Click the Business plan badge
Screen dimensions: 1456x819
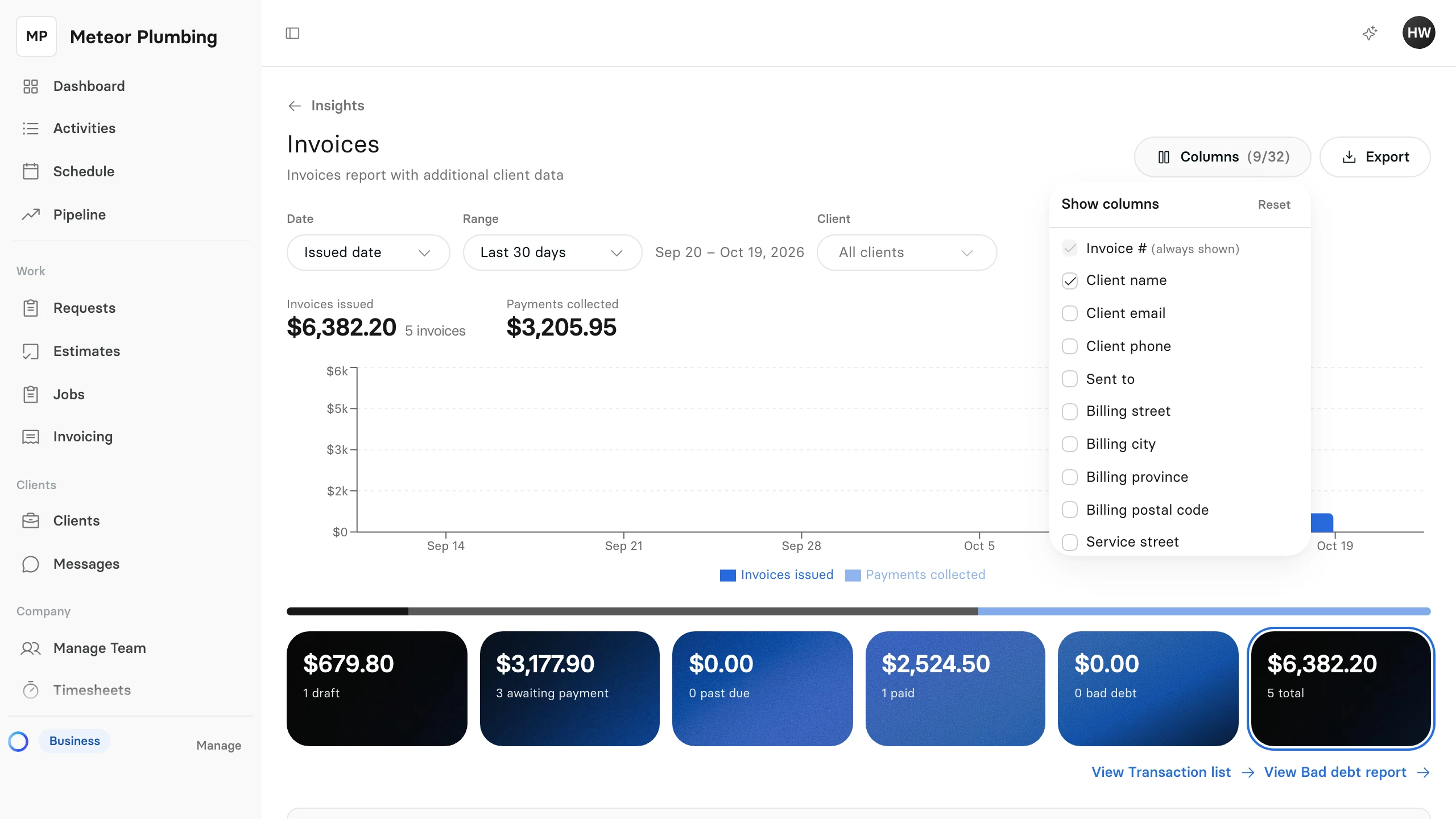coord(75,741)
